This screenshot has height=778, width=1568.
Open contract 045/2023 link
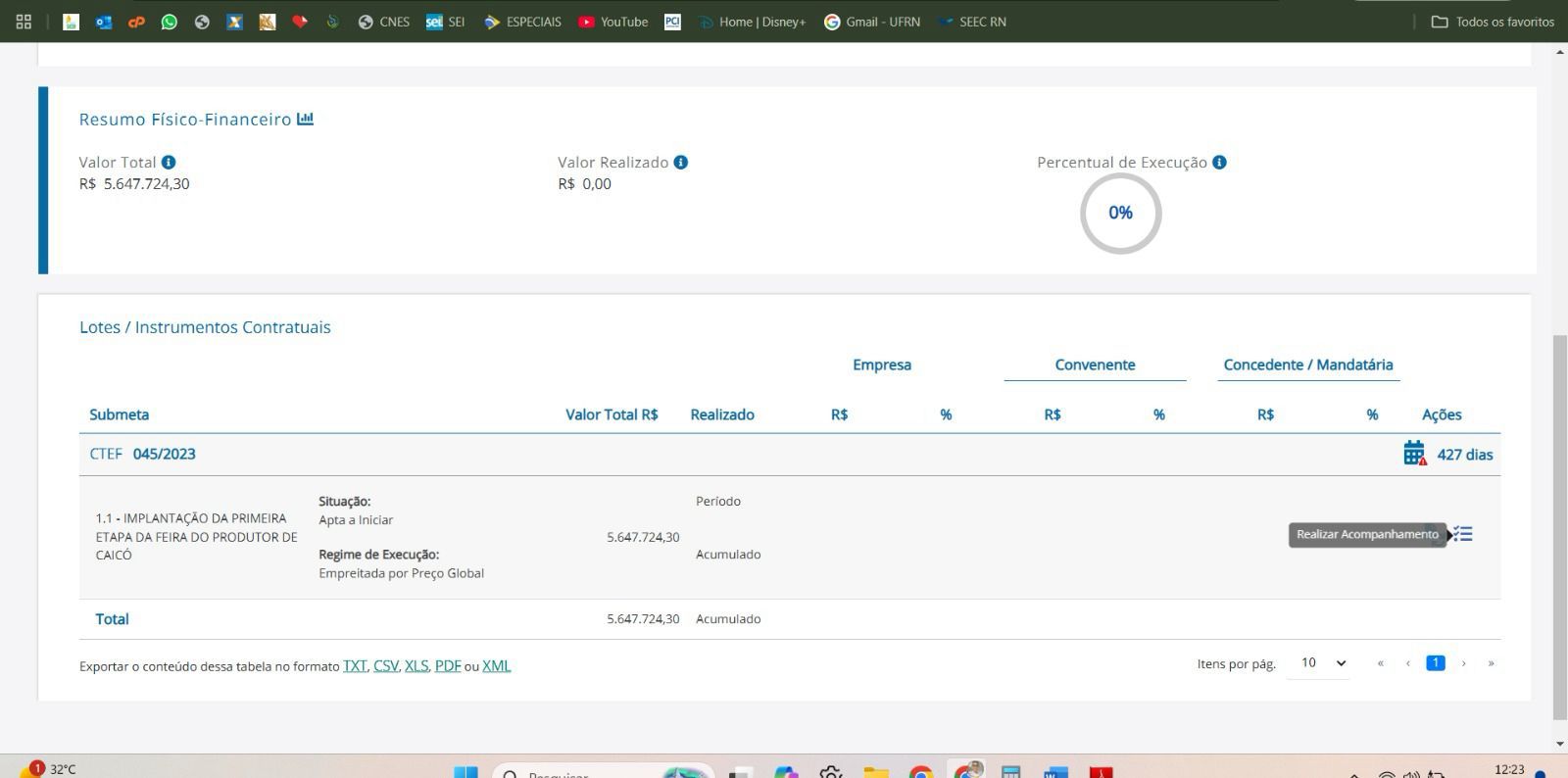tap(164, 454)
